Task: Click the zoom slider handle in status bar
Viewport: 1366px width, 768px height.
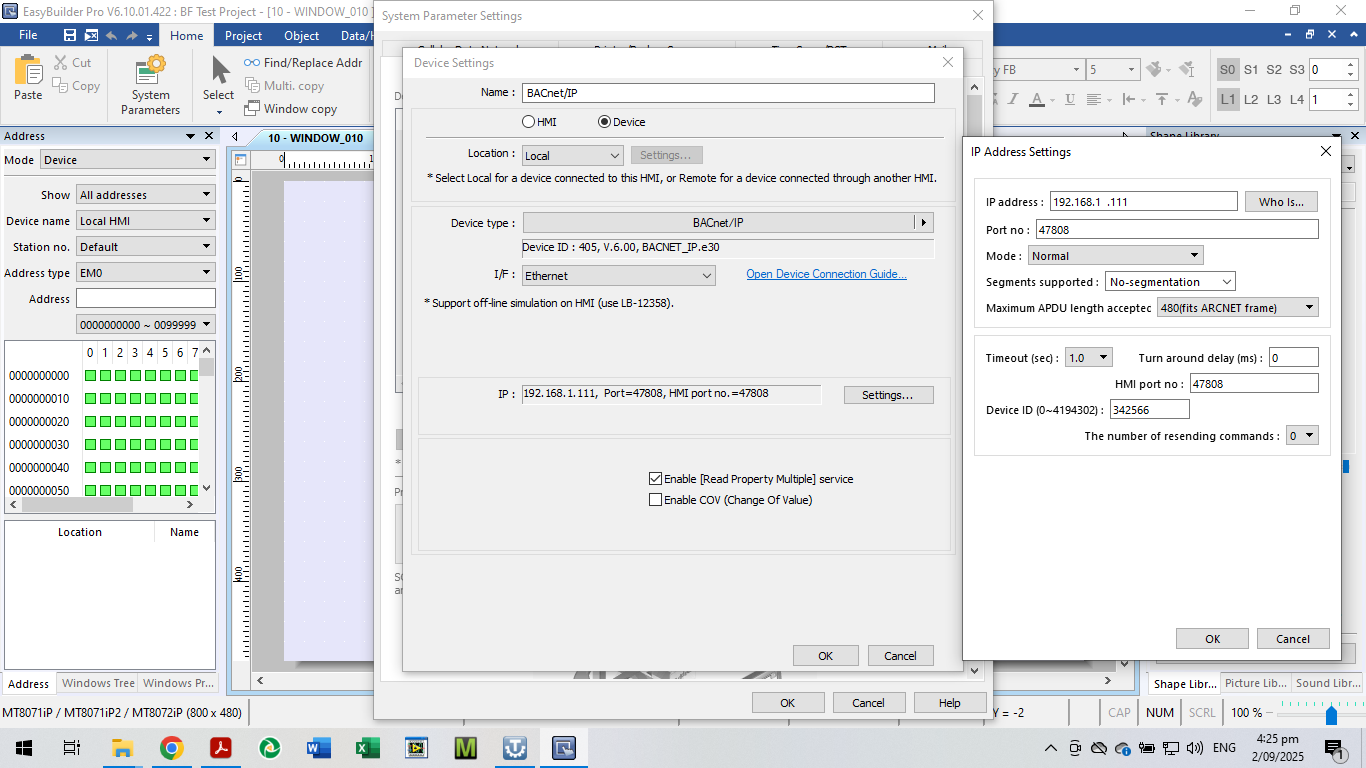Action: [x=1331, y=715]
